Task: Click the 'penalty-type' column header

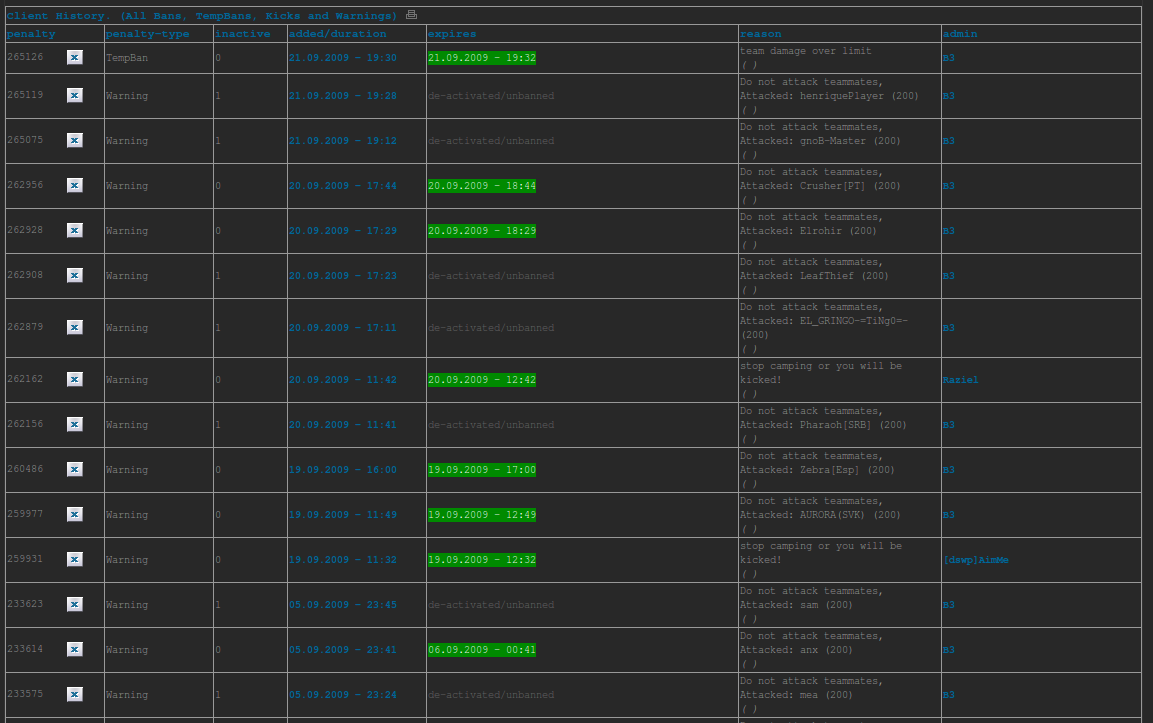Action: click(147, 34)
